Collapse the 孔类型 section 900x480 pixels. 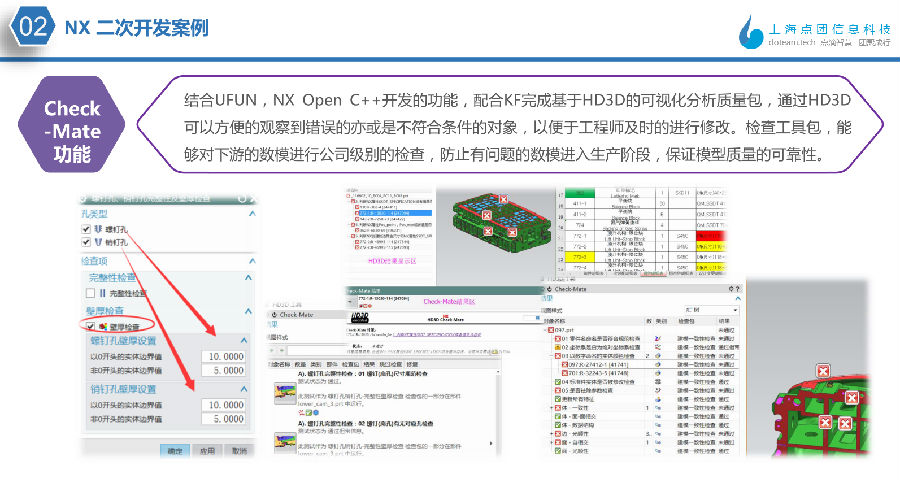(x=252, y=213)
